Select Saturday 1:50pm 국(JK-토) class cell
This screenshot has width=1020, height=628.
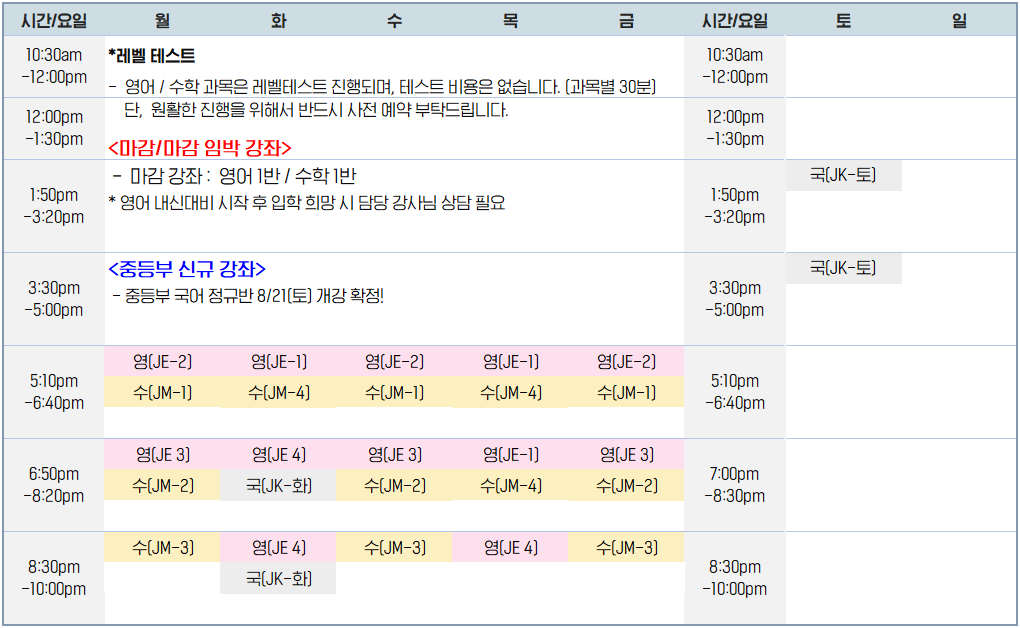843,175
